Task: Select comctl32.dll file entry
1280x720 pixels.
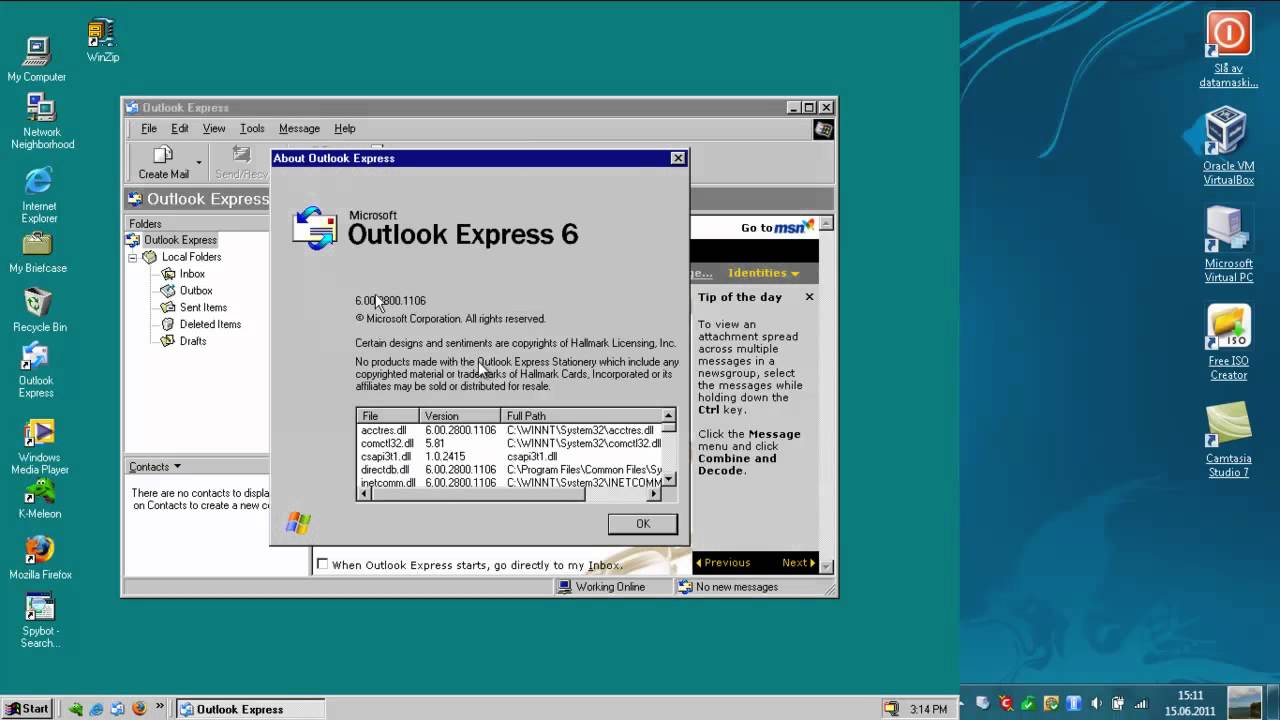Action: [510, 444]
